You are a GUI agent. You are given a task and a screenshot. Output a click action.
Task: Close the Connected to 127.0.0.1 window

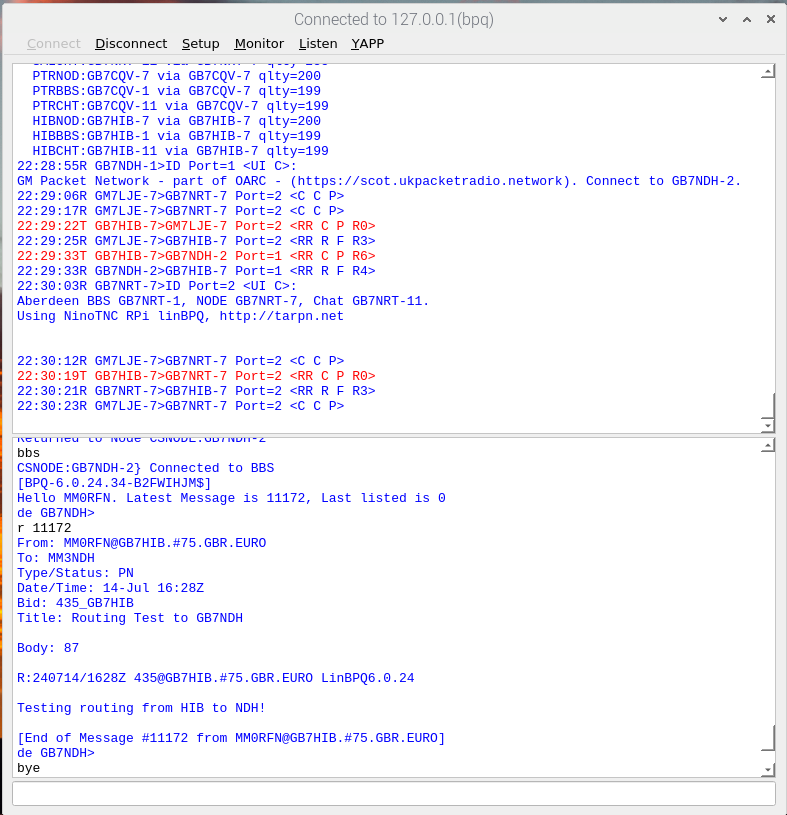(x=767, y=19)
